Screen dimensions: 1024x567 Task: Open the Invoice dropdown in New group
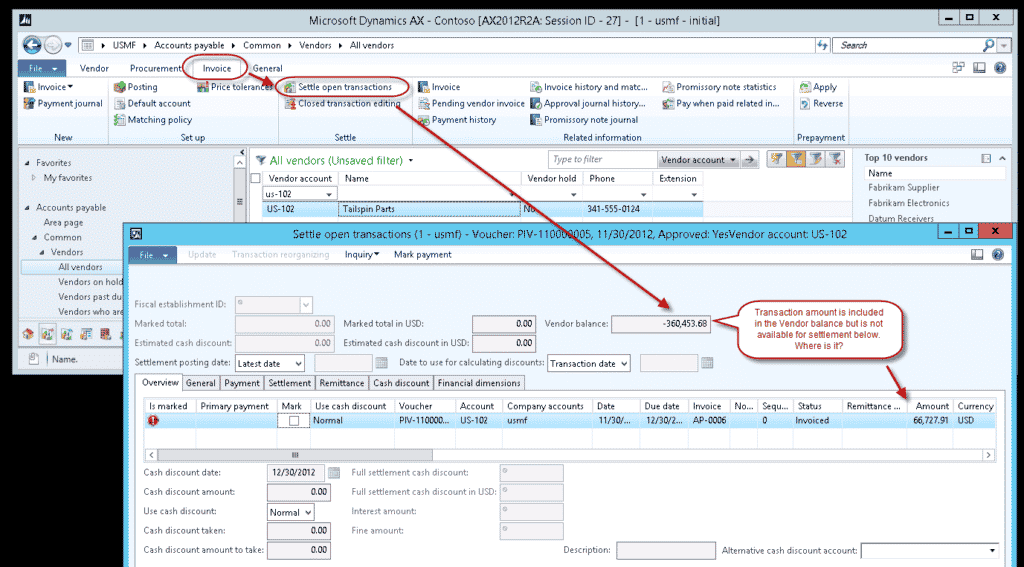[49, 87]
